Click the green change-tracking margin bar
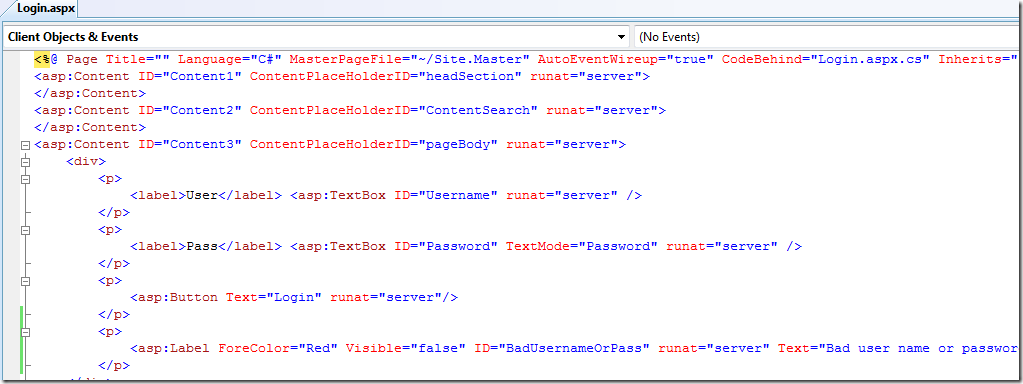 coord(22,340)
